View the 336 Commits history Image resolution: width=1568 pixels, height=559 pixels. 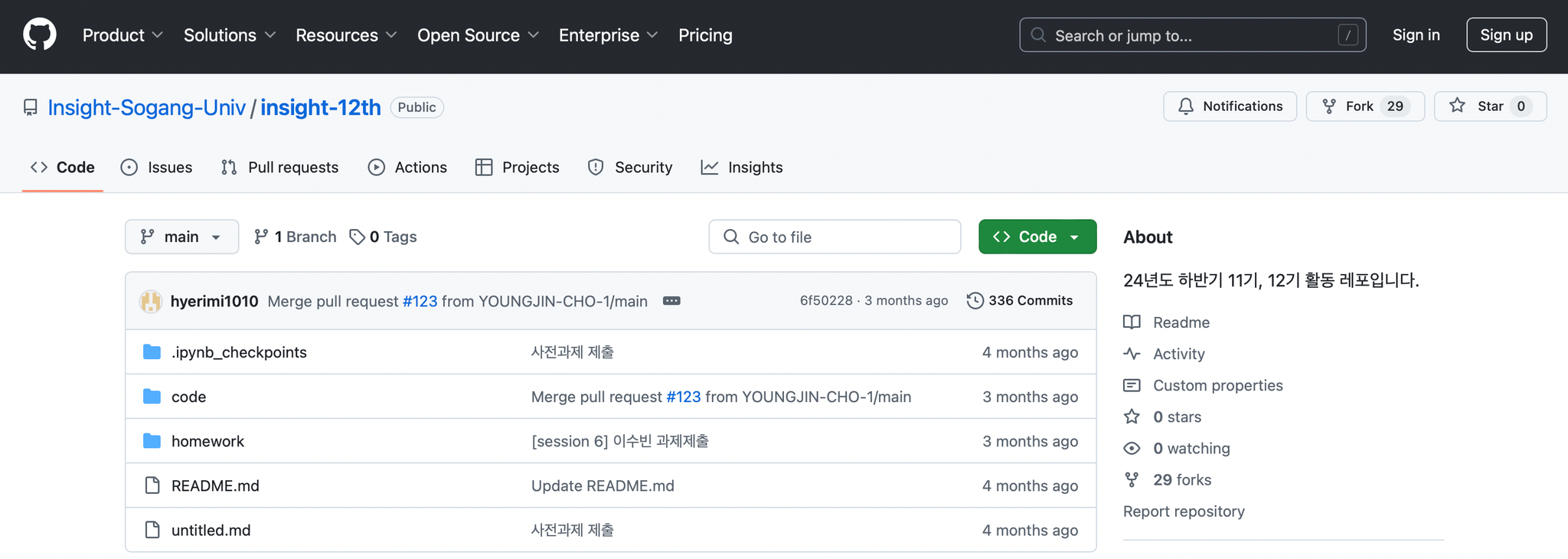click(x=1020, y=300)
